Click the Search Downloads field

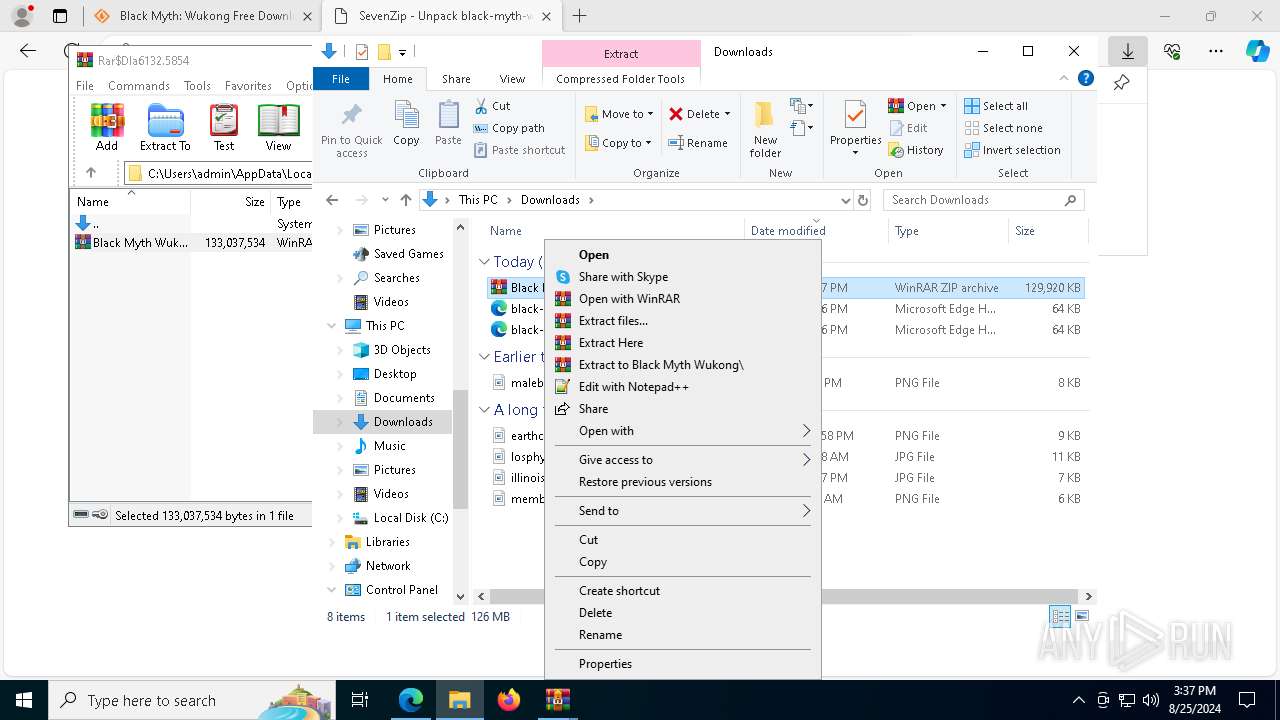click(984, 200)
